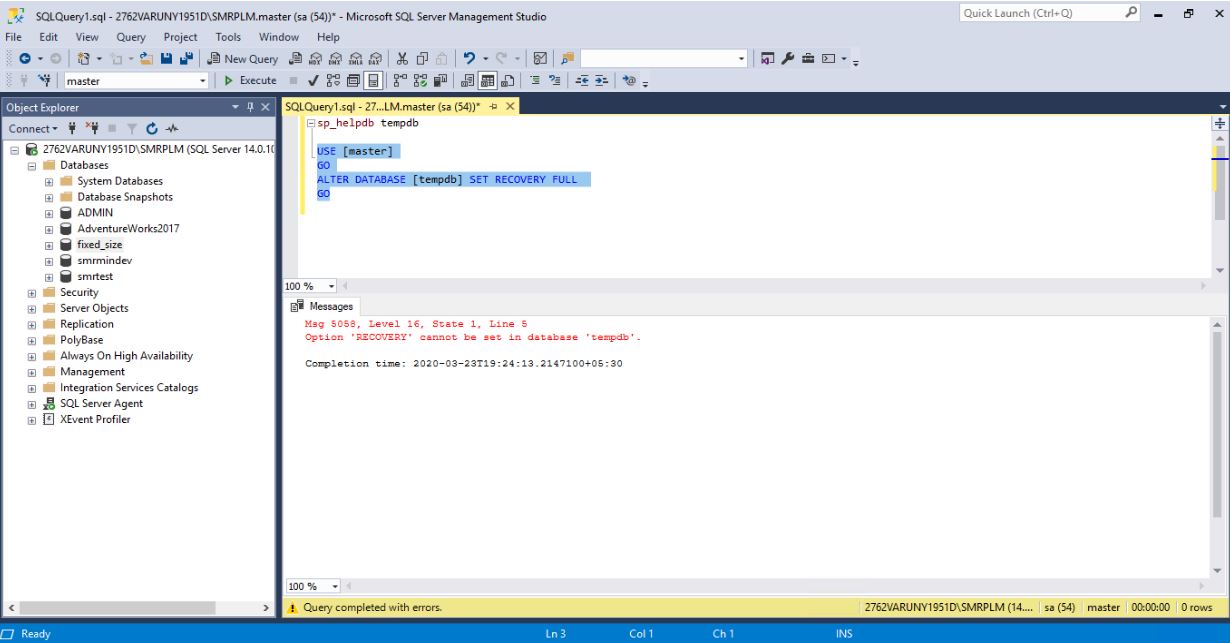Image resolution: width=1230 pixels, height=643 pixels.
Task: Expand the SQL Server Agent node
Action: (32, 403)
